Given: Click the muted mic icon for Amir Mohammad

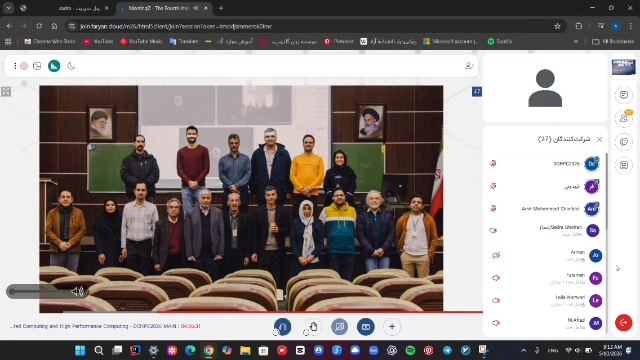Looking at the screenshot, I should [x=493, y=208].
